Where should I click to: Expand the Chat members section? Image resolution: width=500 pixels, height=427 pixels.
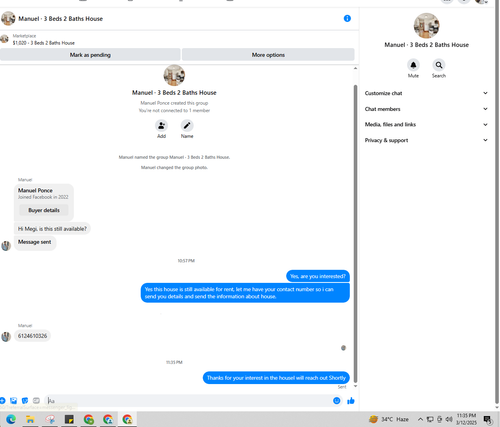click(x=426, y=109)
